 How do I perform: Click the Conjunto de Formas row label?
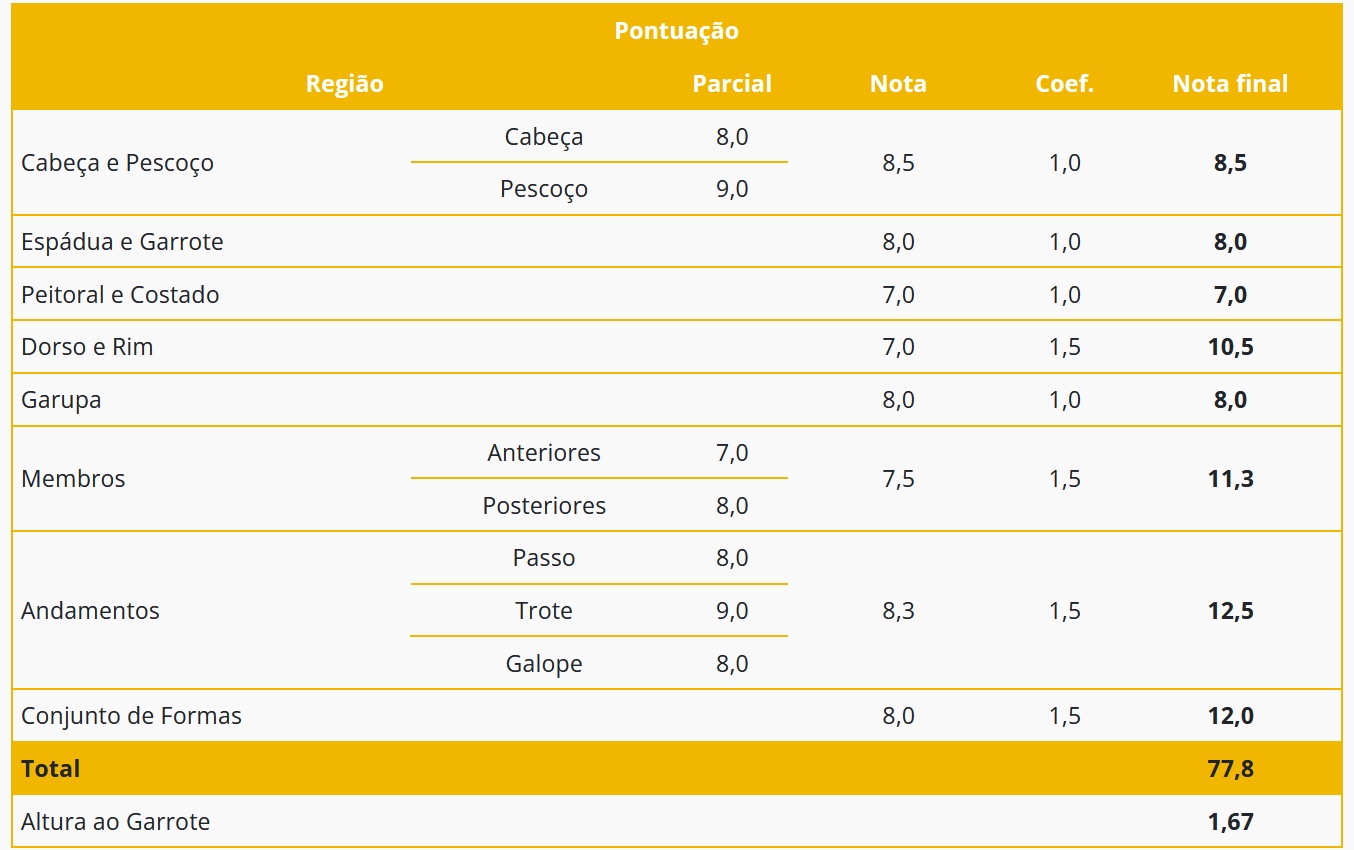coord(131,716)
